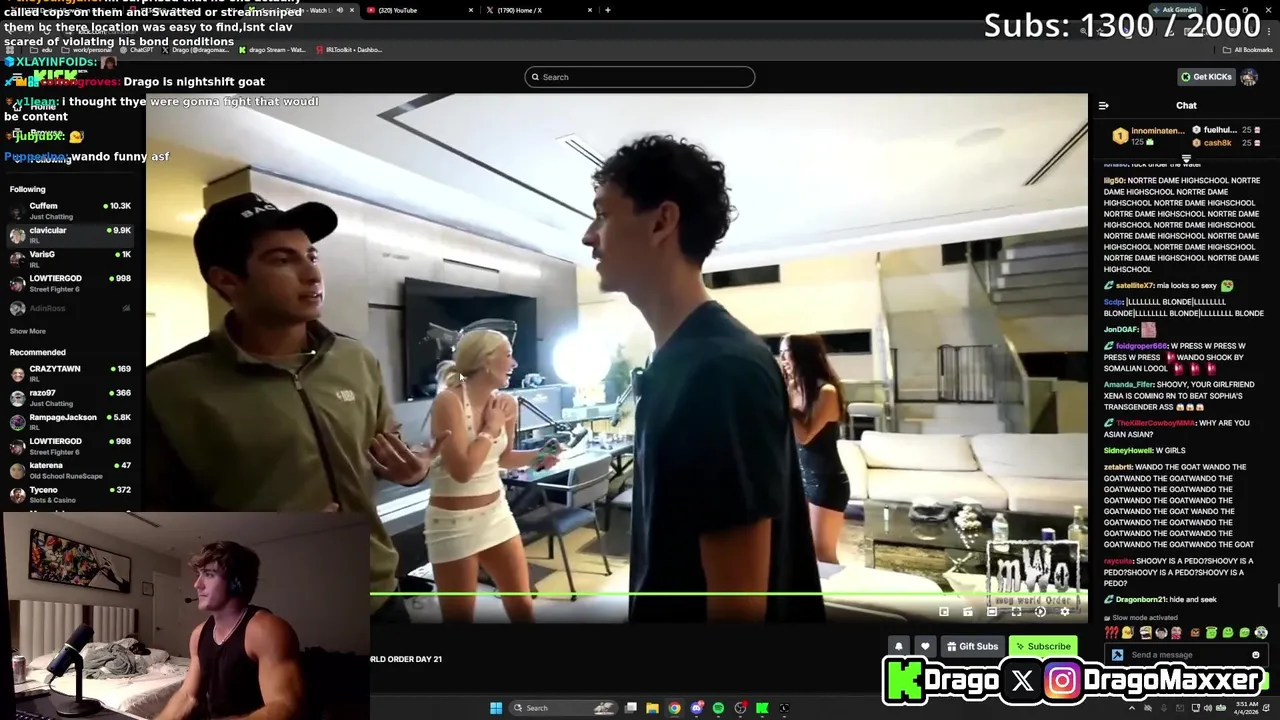The width and height of the screenshot is (1280, 720).
Task: Open the Windows Start menu
Action: coord(496,708)
